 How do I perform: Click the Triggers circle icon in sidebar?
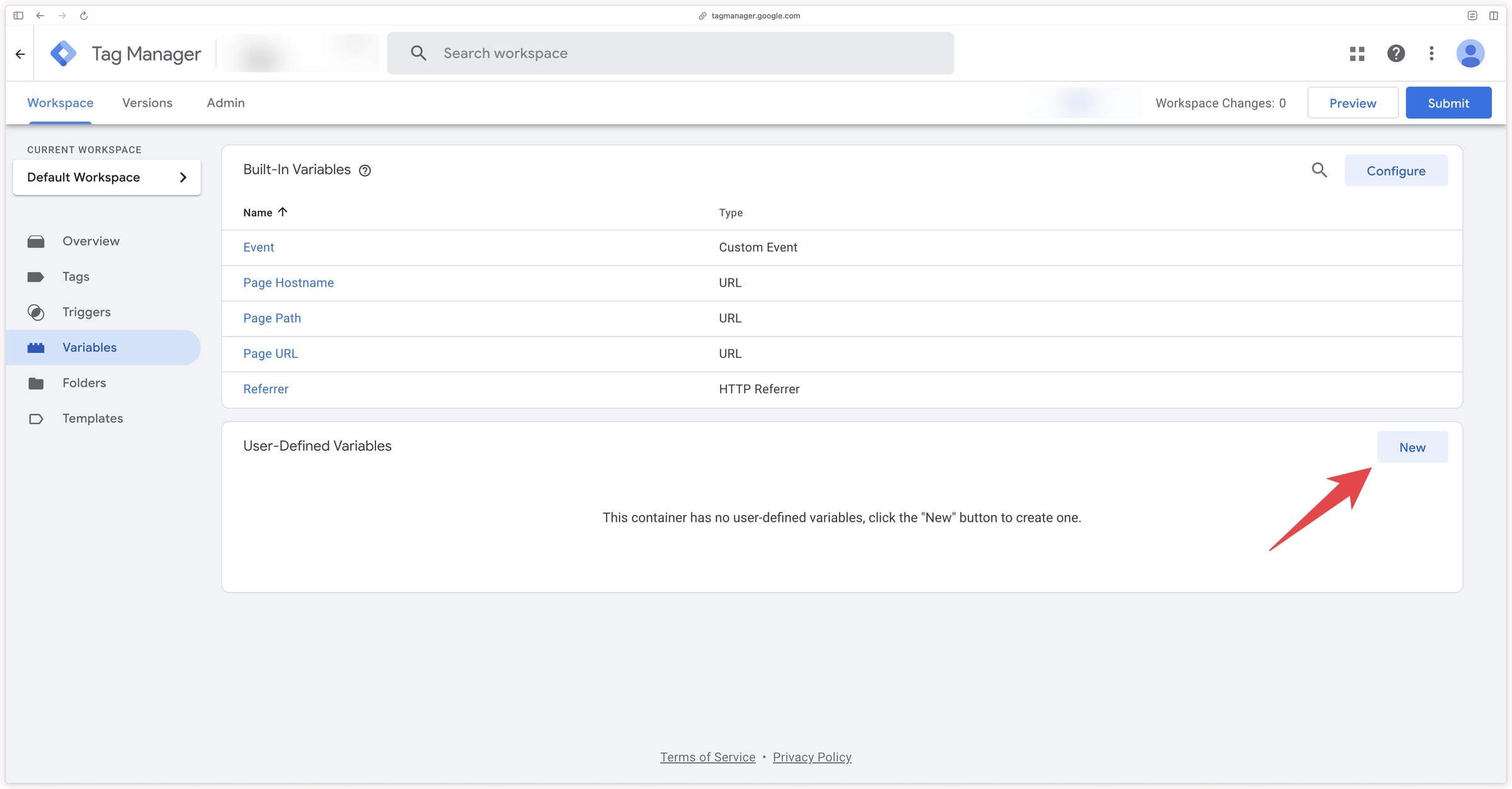[x=36, y=312]
